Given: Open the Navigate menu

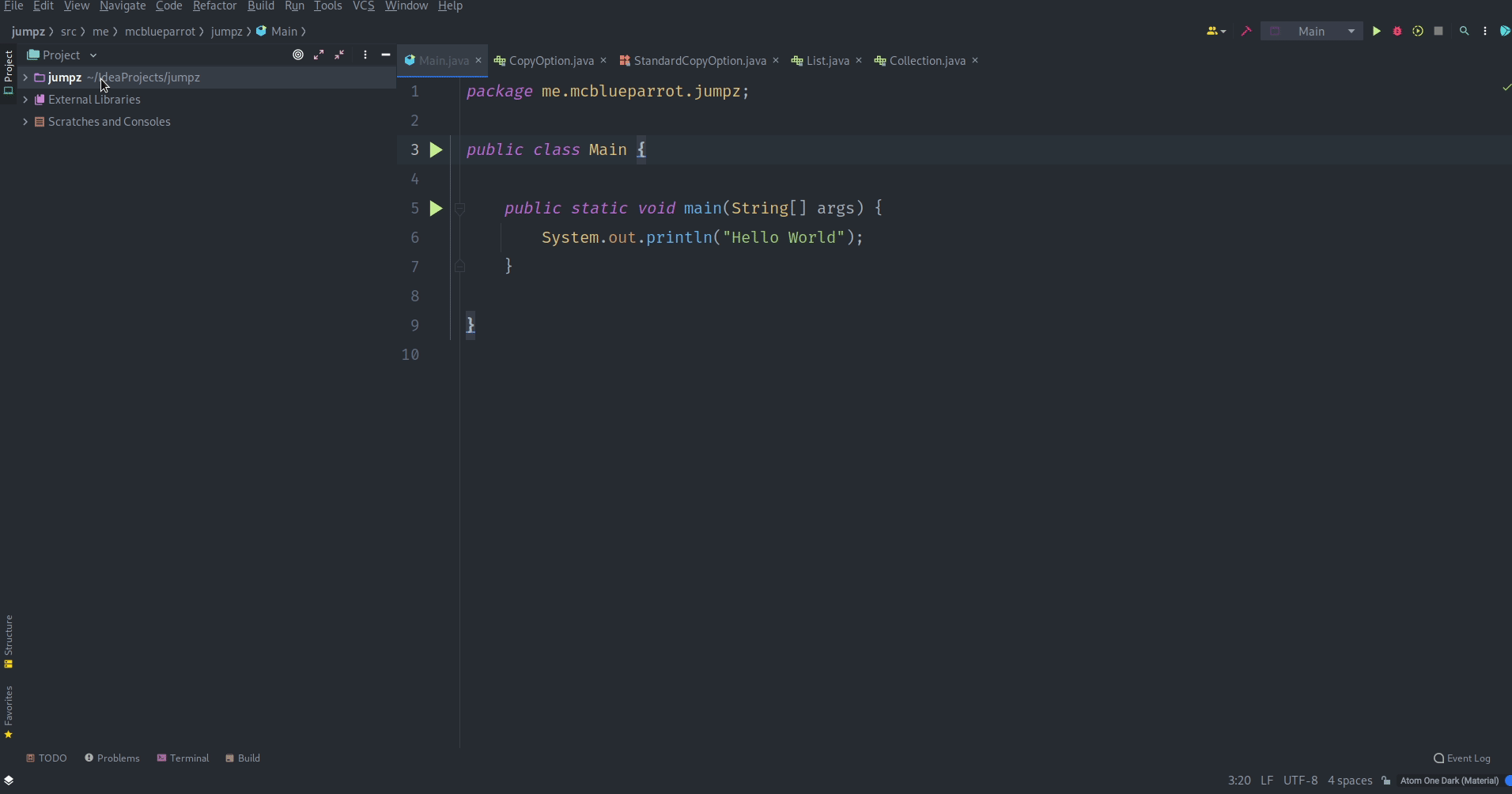Looking at the screenshot, I should coord(123,6).
